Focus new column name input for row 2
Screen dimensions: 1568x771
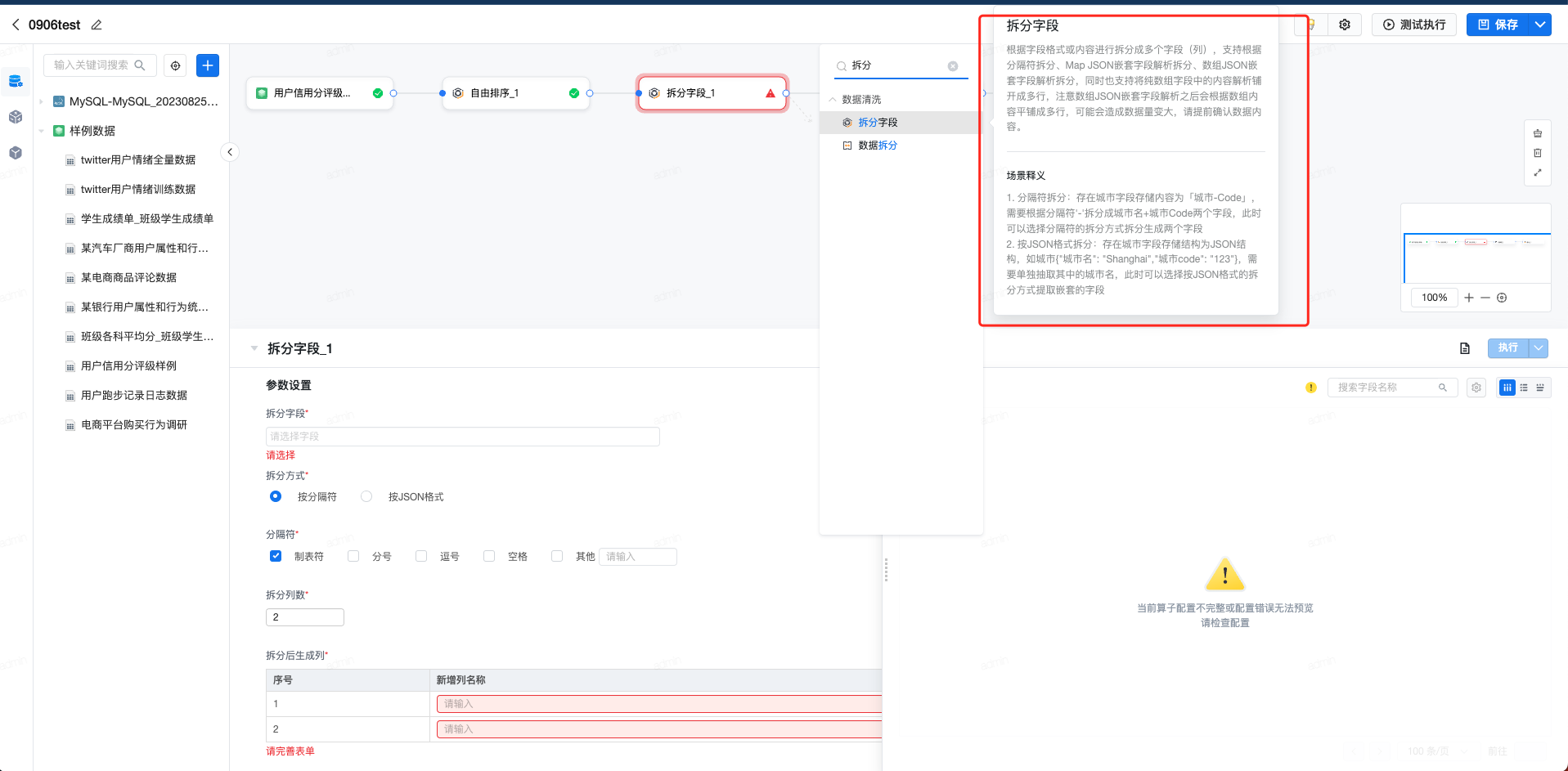tap(659, 729)
